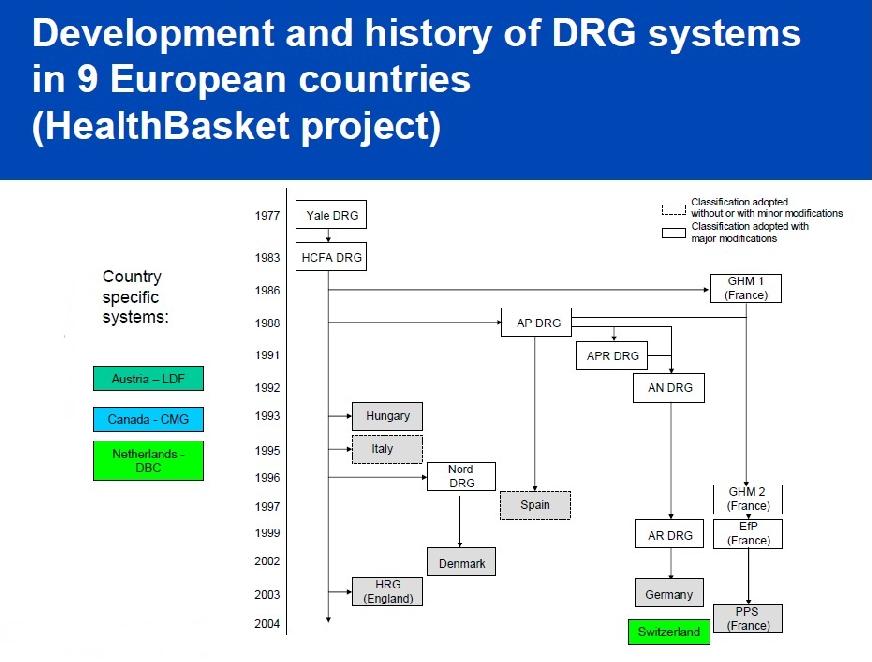Click the EfP (France) box
The image size is (872, 662).
tap(747, 534)
